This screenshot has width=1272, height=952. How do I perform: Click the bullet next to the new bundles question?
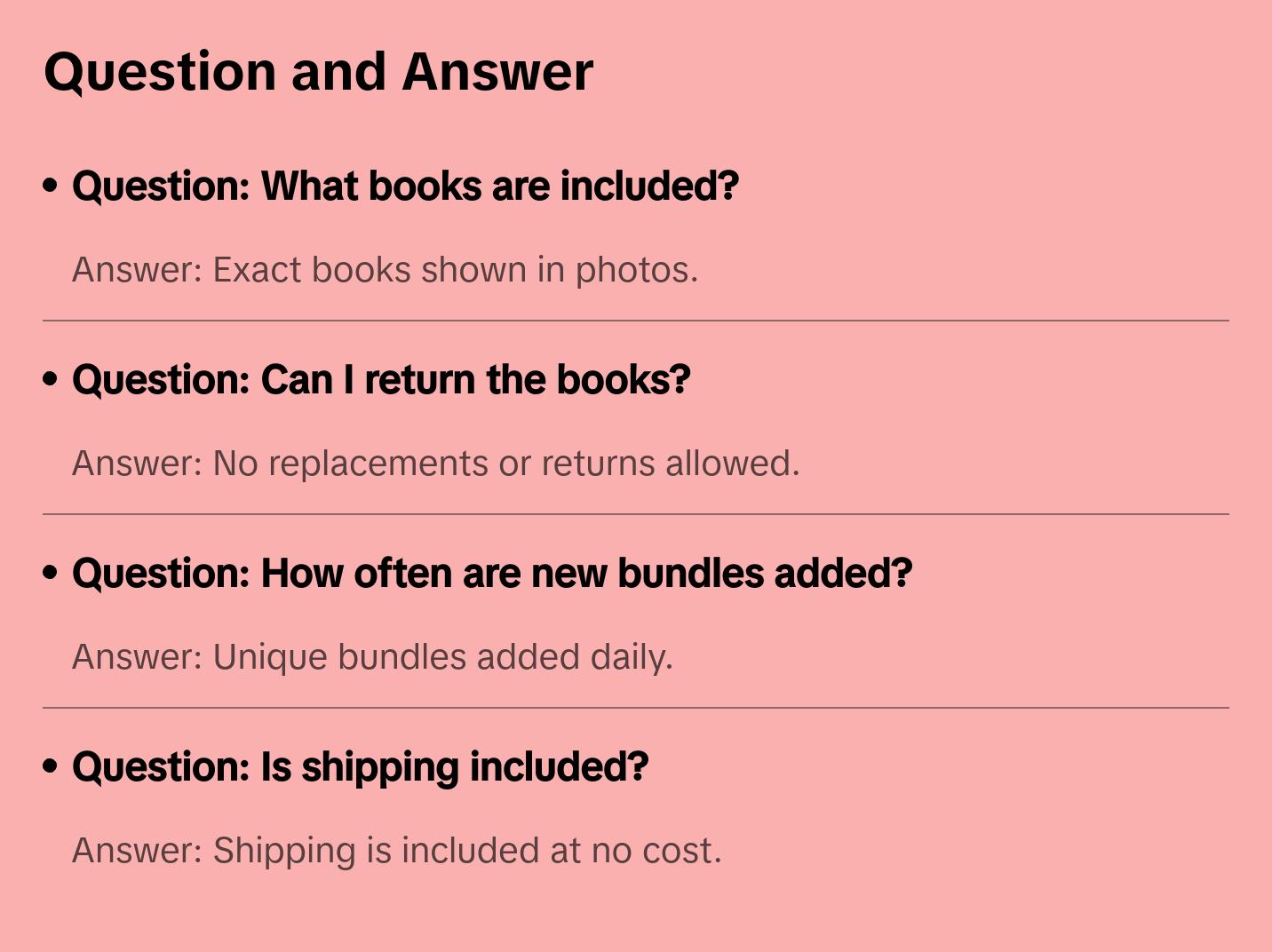tap(51, 573)
